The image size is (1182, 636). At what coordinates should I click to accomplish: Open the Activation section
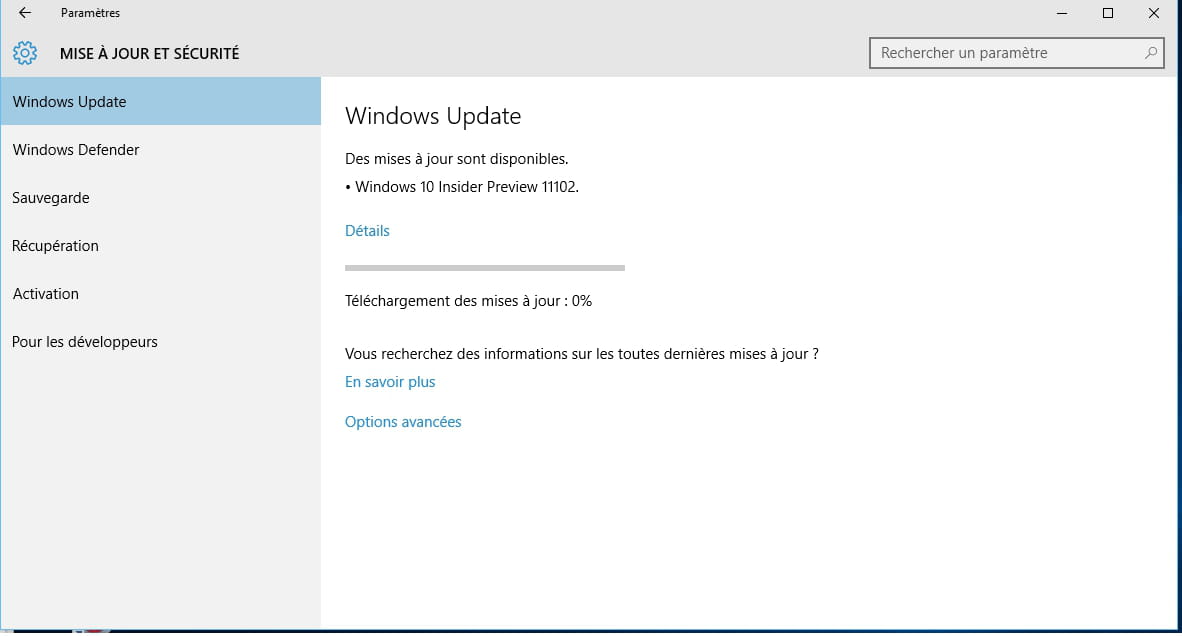click(161, 294)
